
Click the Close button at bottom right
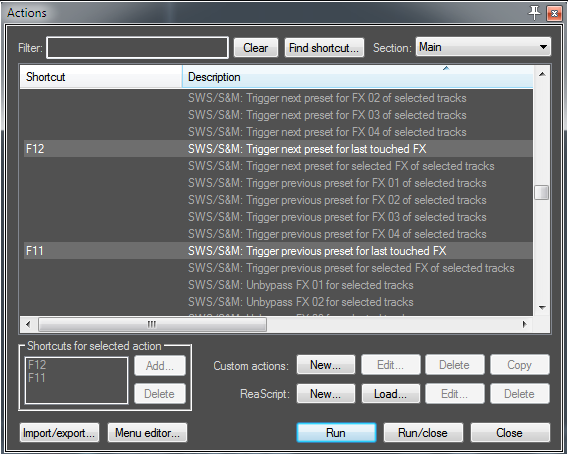coord(510,433)
